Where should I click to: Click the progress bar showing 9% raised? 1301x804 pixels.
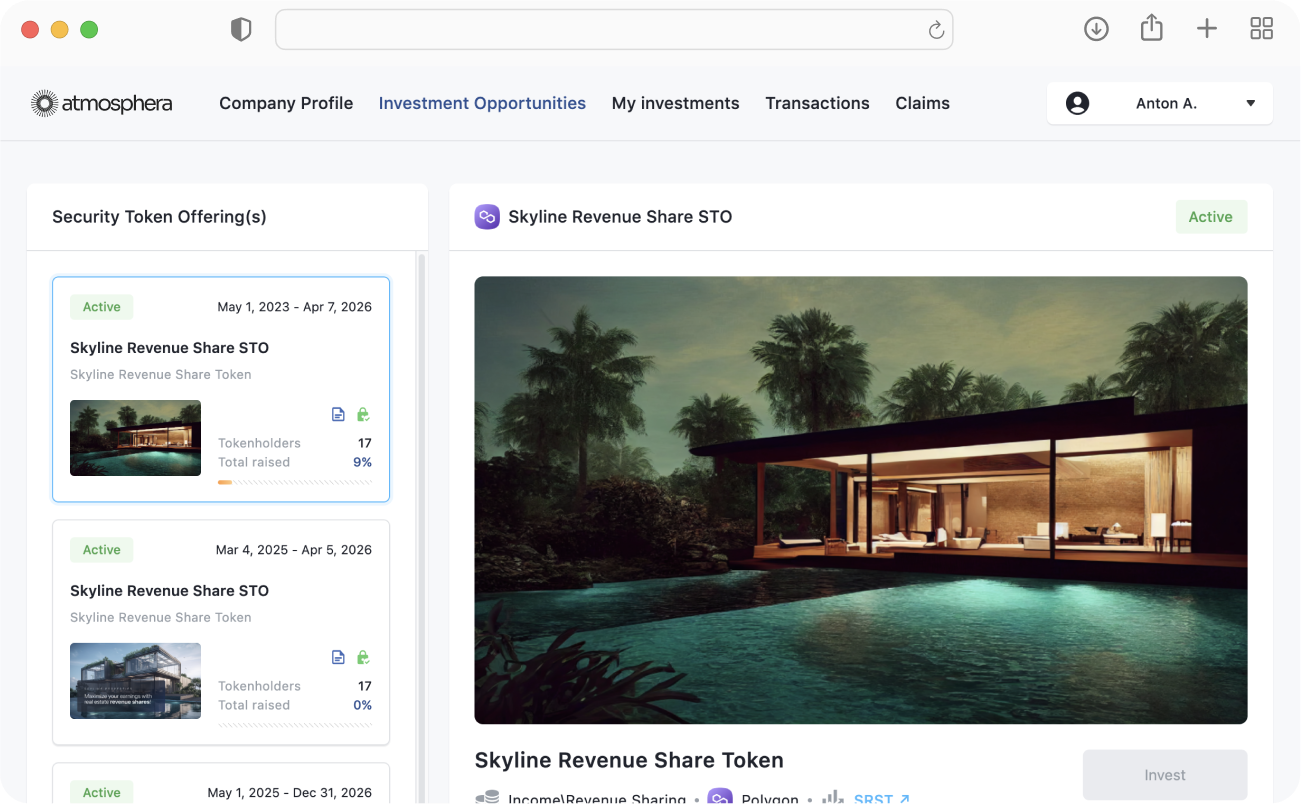coord(295,482)
